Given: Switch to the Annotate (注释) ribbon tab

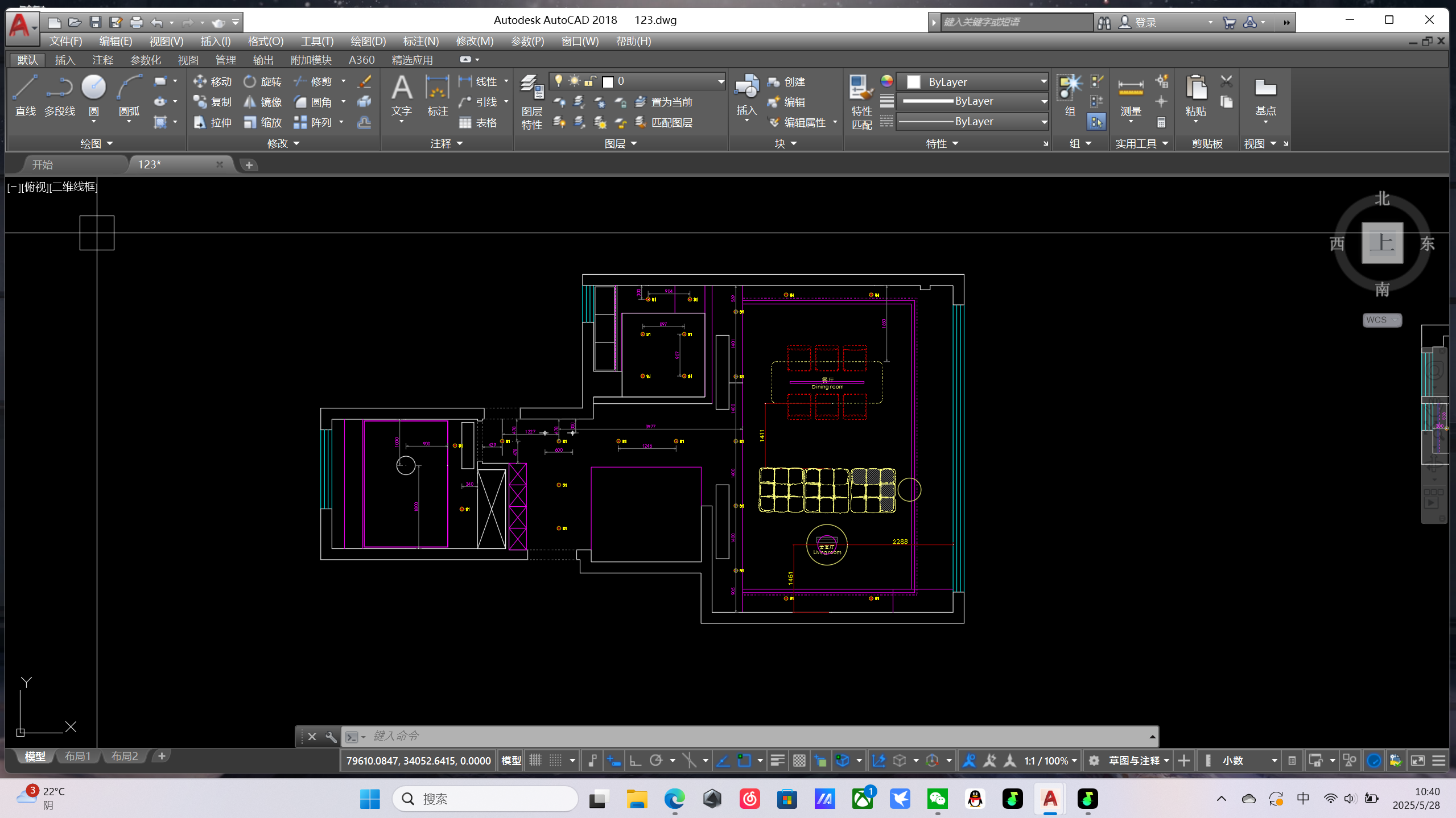Looking at the screenshot, I should point(102,60).
